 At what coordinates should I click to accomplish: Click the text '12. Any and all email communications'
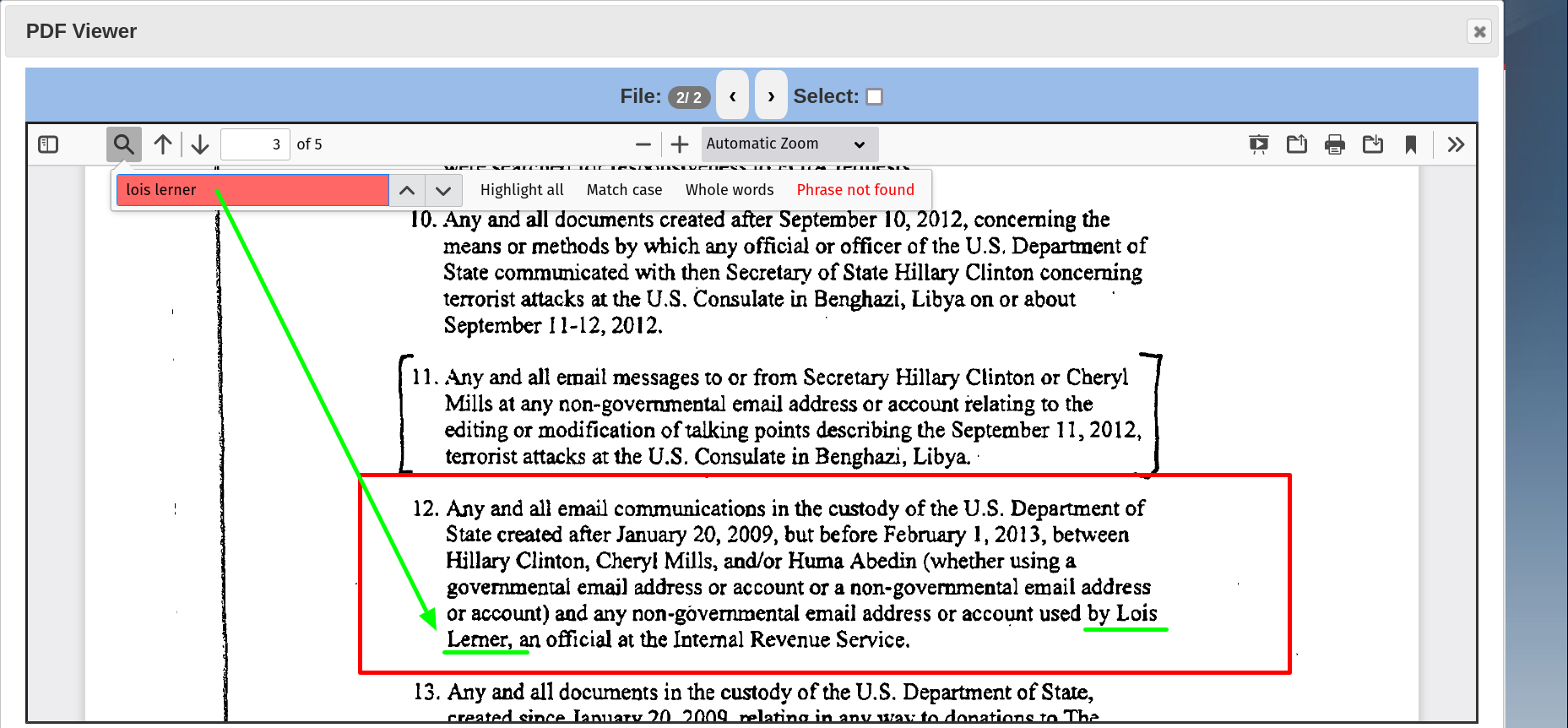pyautogui.click(x=589, y=508)
